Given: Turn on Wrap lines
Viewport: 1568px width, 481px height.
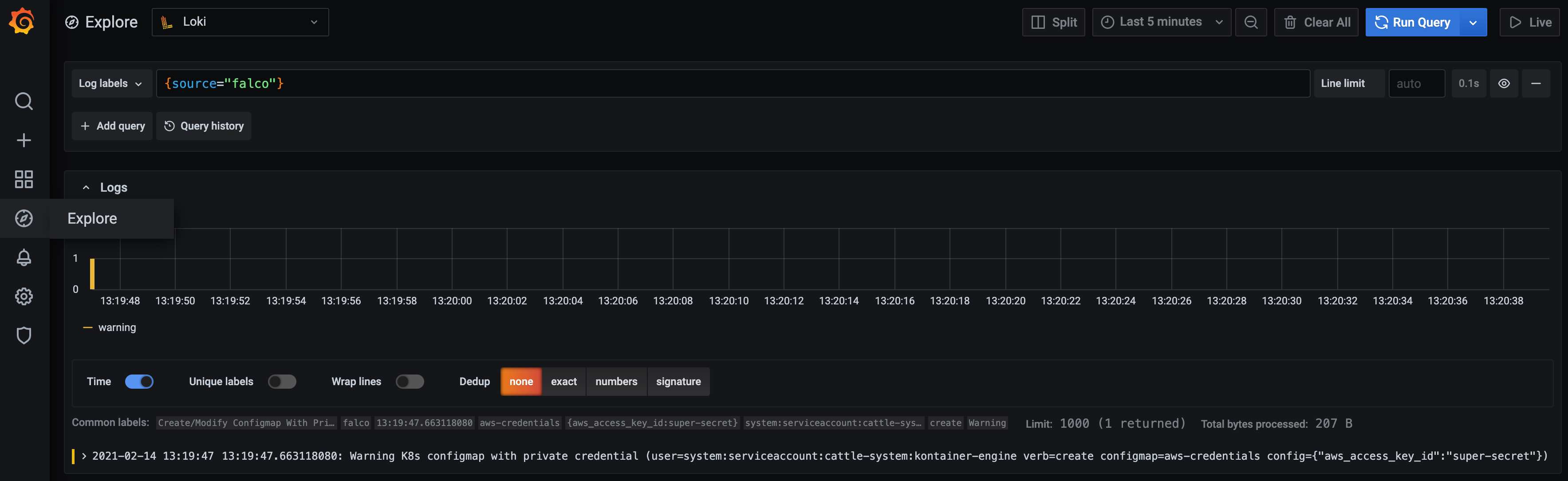Looking at the screenshot, I should 409,381.
